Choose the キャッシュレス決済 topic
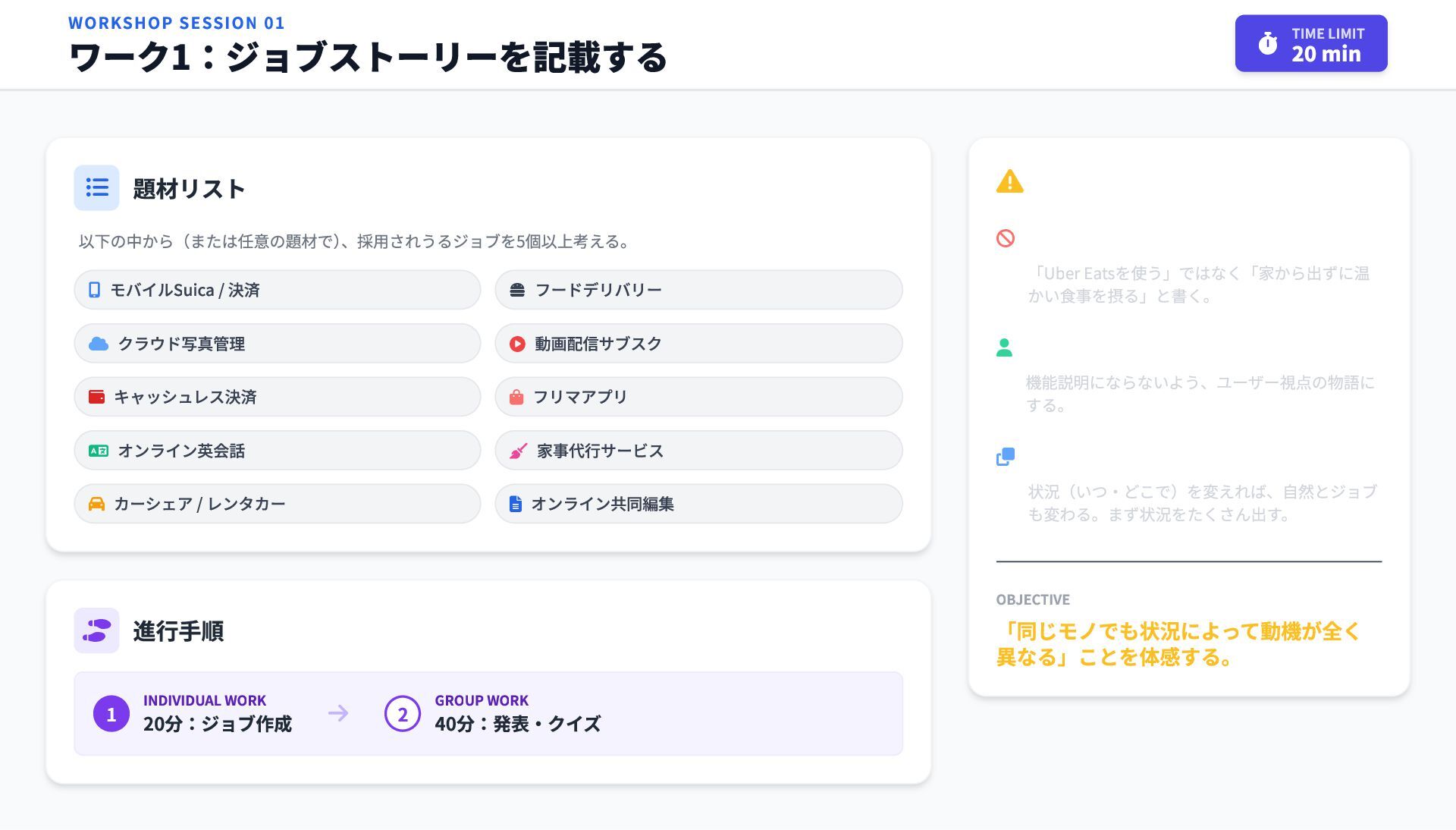 point(277,397)
